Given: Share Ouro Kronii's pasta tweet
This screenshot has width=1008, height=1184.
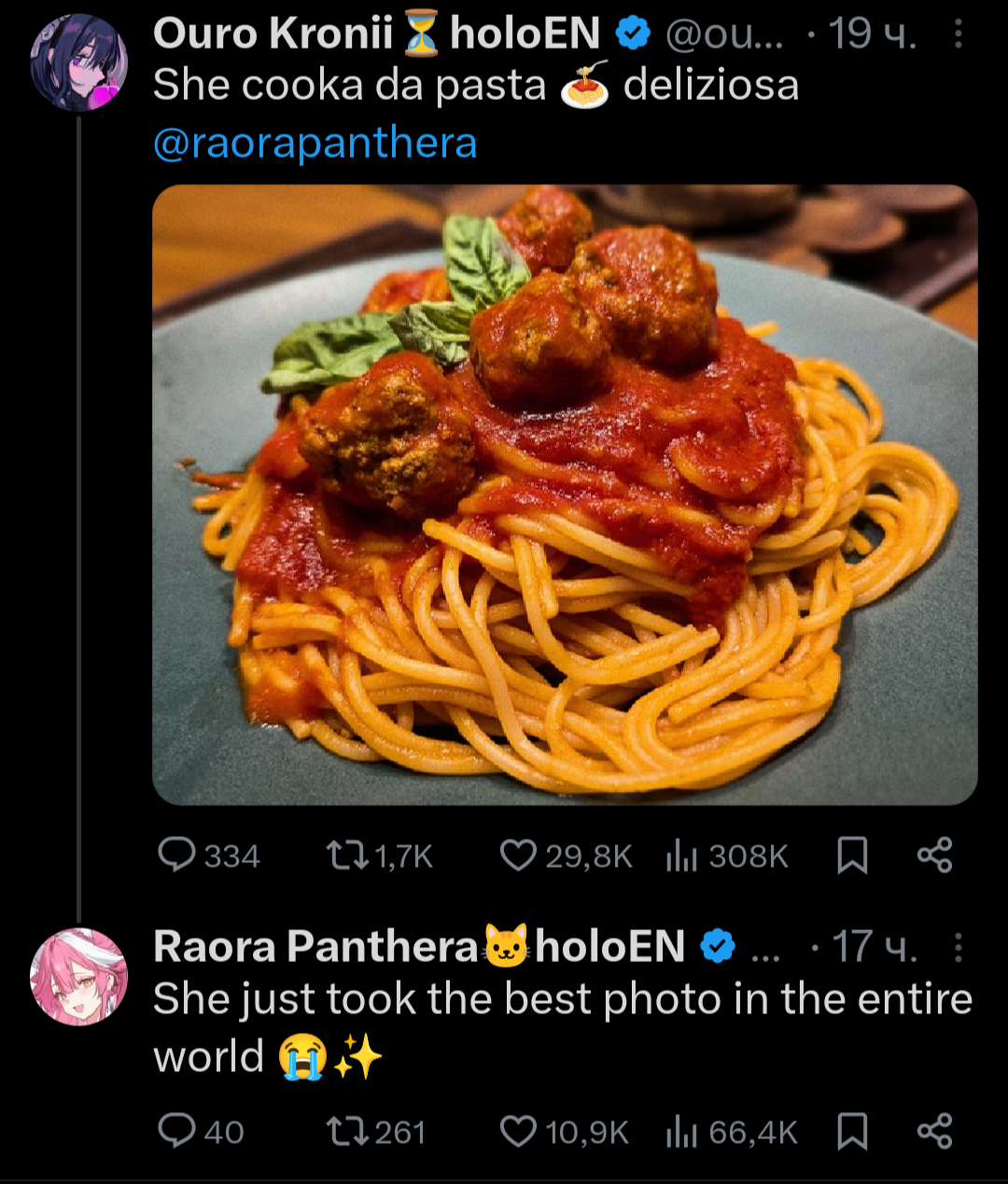Looking at the screenshot, I should click(x=934, y=855).
